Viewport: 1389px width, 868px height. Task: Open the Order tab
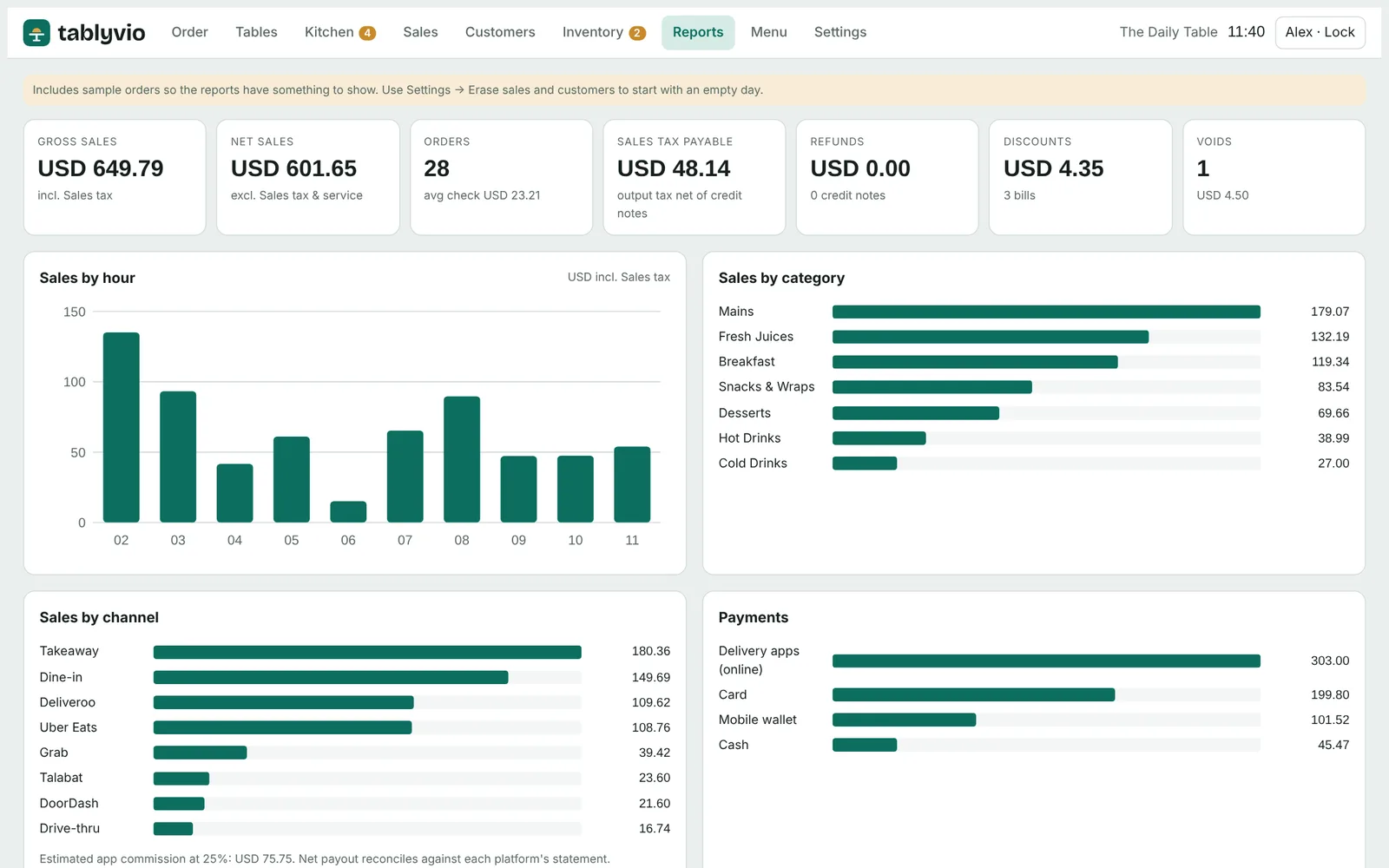(189, 32)
